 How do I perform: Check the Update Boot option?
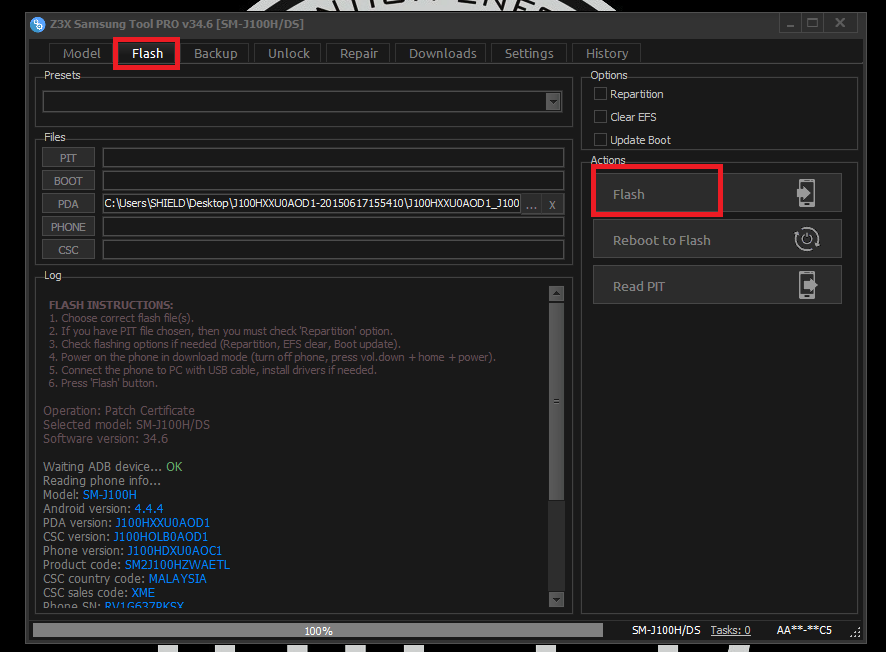tap(600, 140)
